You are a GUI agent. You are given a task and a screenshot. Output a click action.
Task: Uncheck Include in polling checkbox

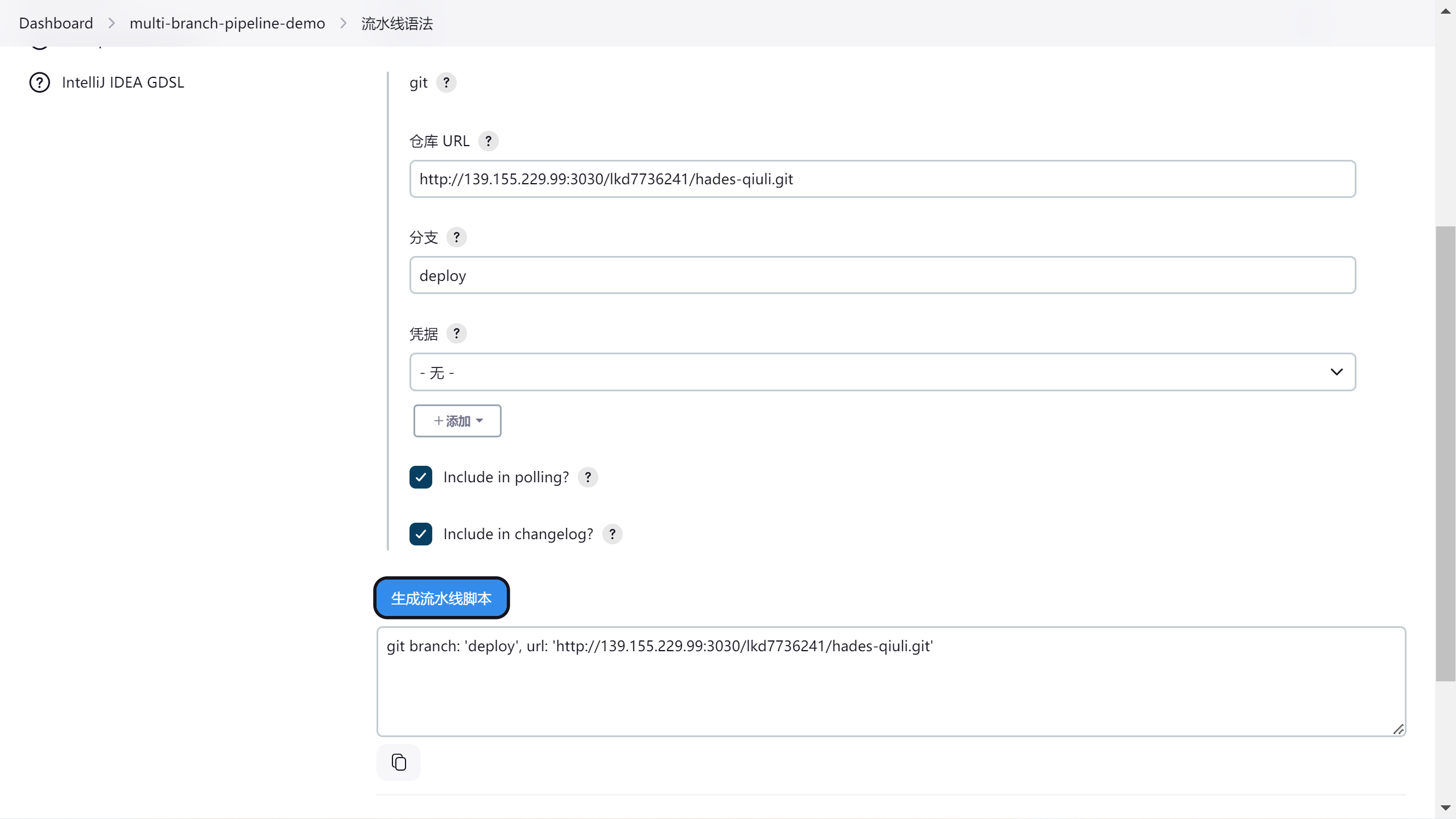coord(421,477)
